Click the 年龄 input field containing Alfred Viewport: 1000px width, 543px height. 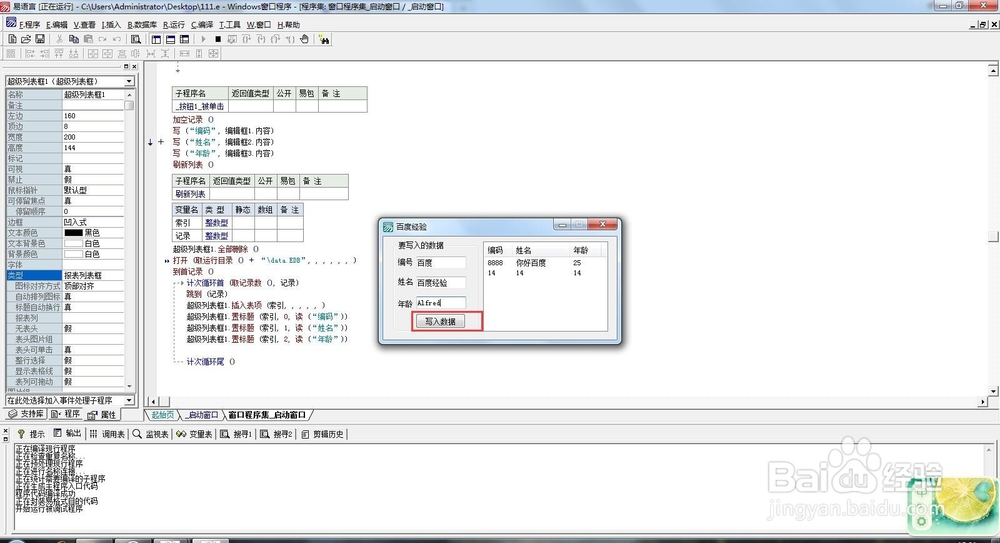click(441, 303)
